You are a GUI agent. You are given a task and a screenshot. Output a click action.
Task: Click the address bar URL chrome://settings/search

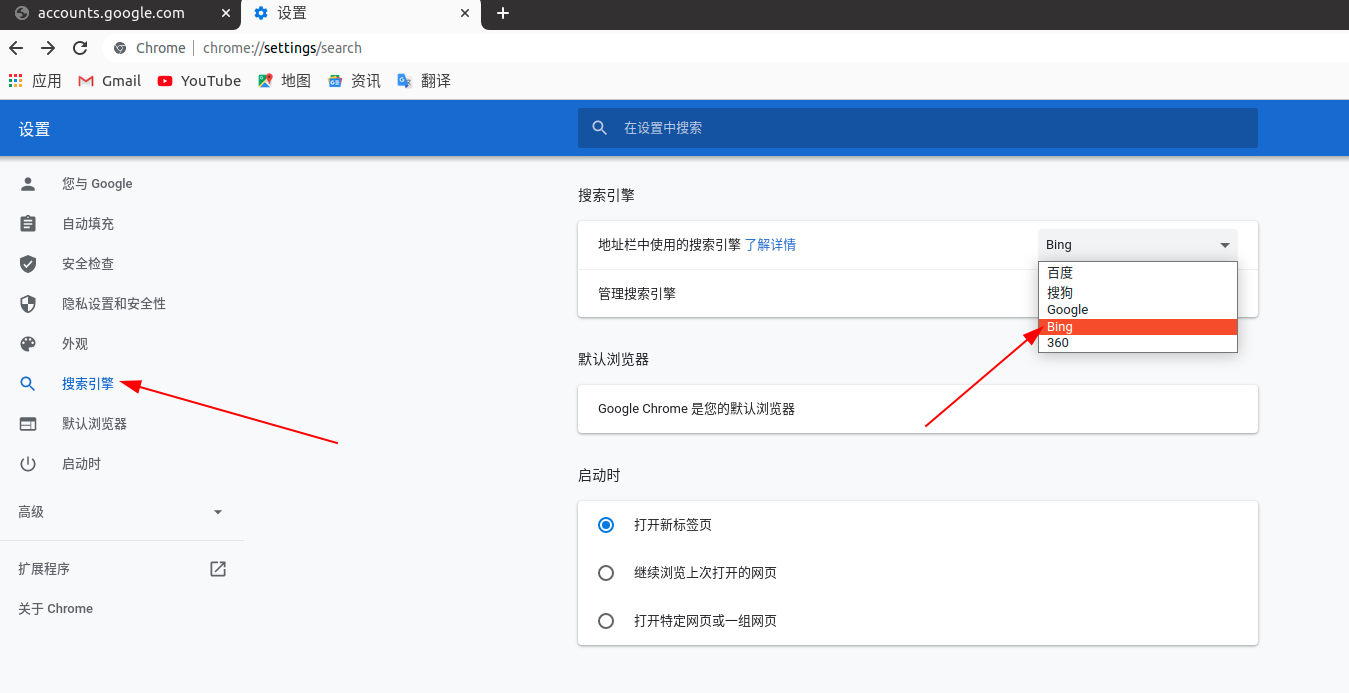[282, 48]
